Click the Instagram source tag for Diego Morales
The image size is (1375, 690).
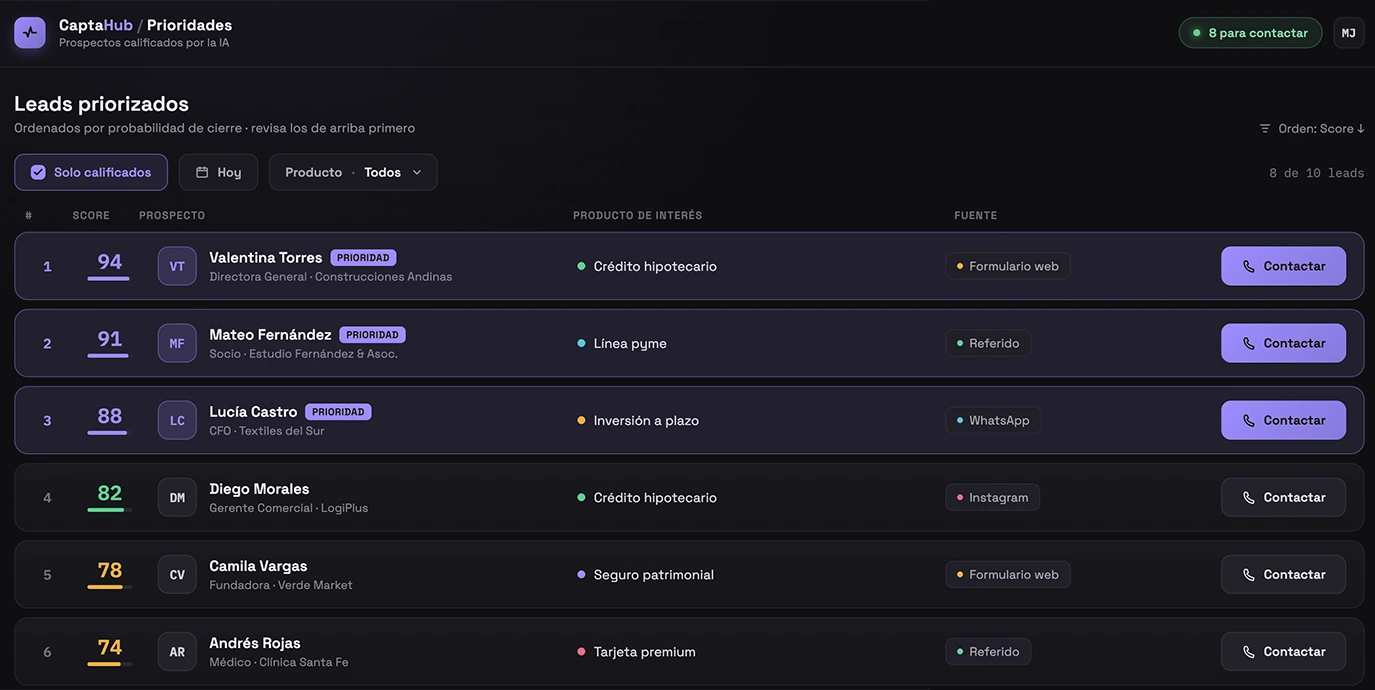point(992,497)
